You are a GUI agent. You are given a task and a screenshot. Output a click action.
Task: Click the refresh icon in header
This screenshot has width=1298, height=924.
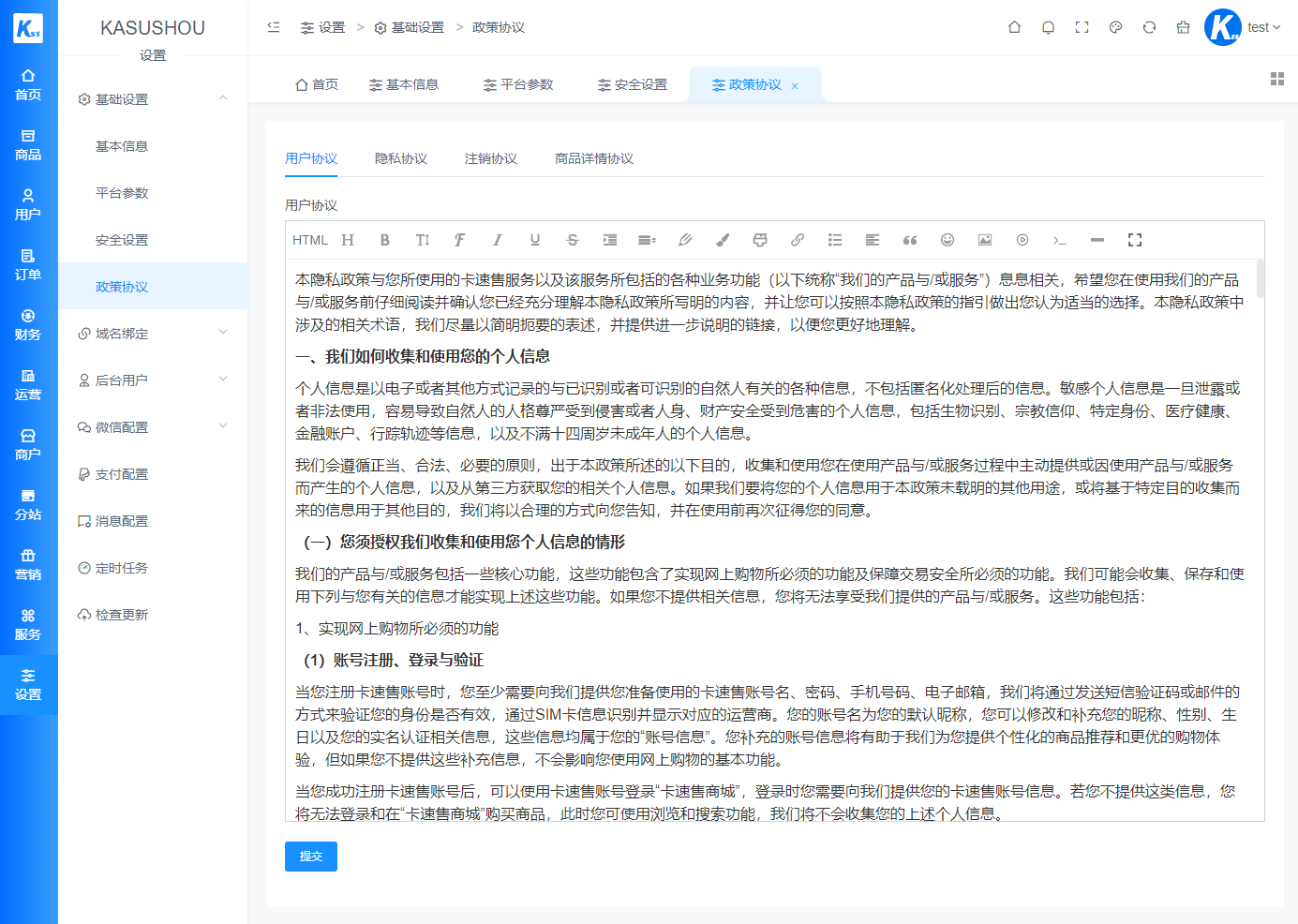tap(1149, 27)
